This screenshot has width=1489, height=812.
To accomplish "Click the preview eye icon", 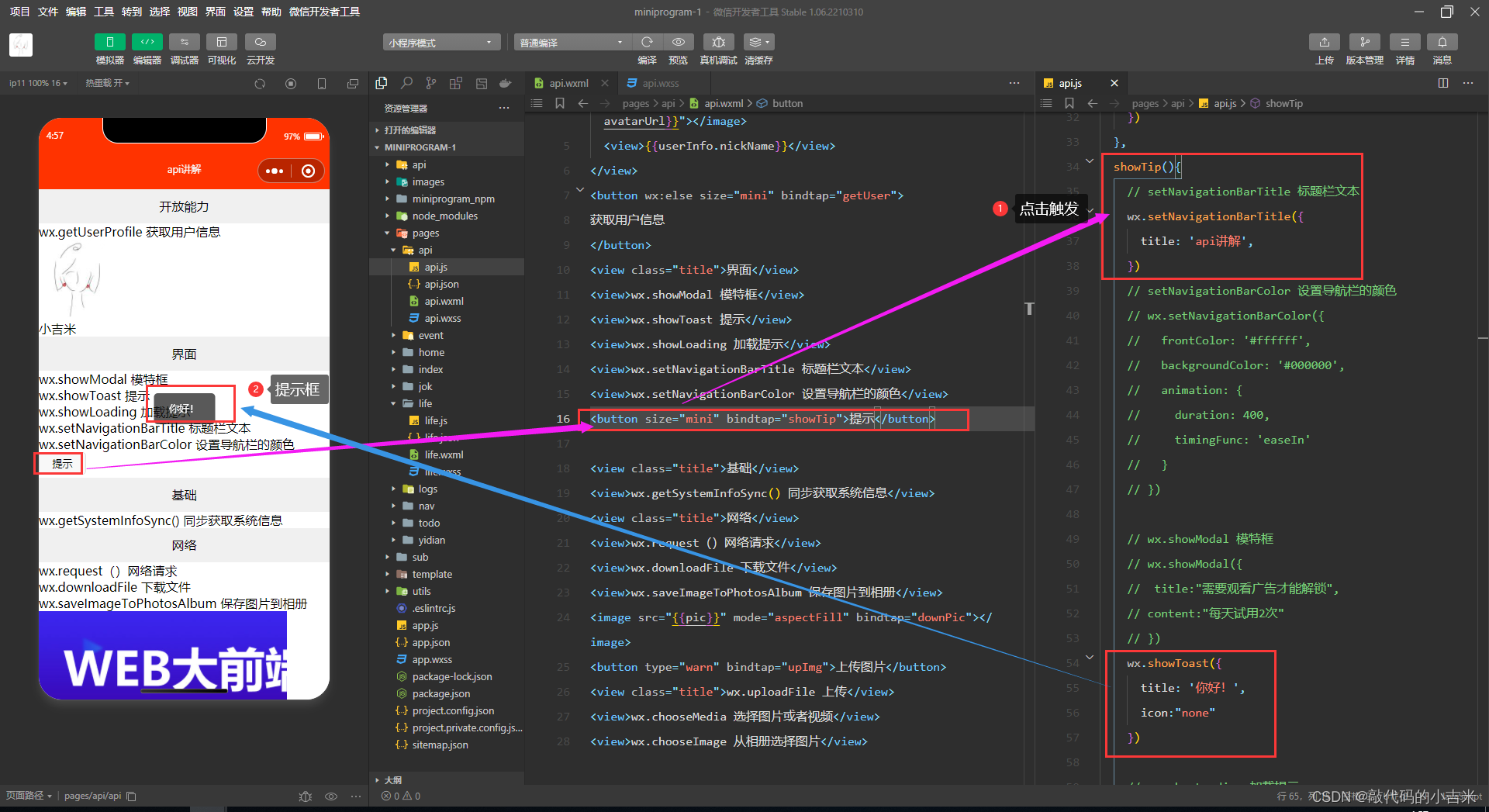I will pyautogui.click(x=679, y=42).
